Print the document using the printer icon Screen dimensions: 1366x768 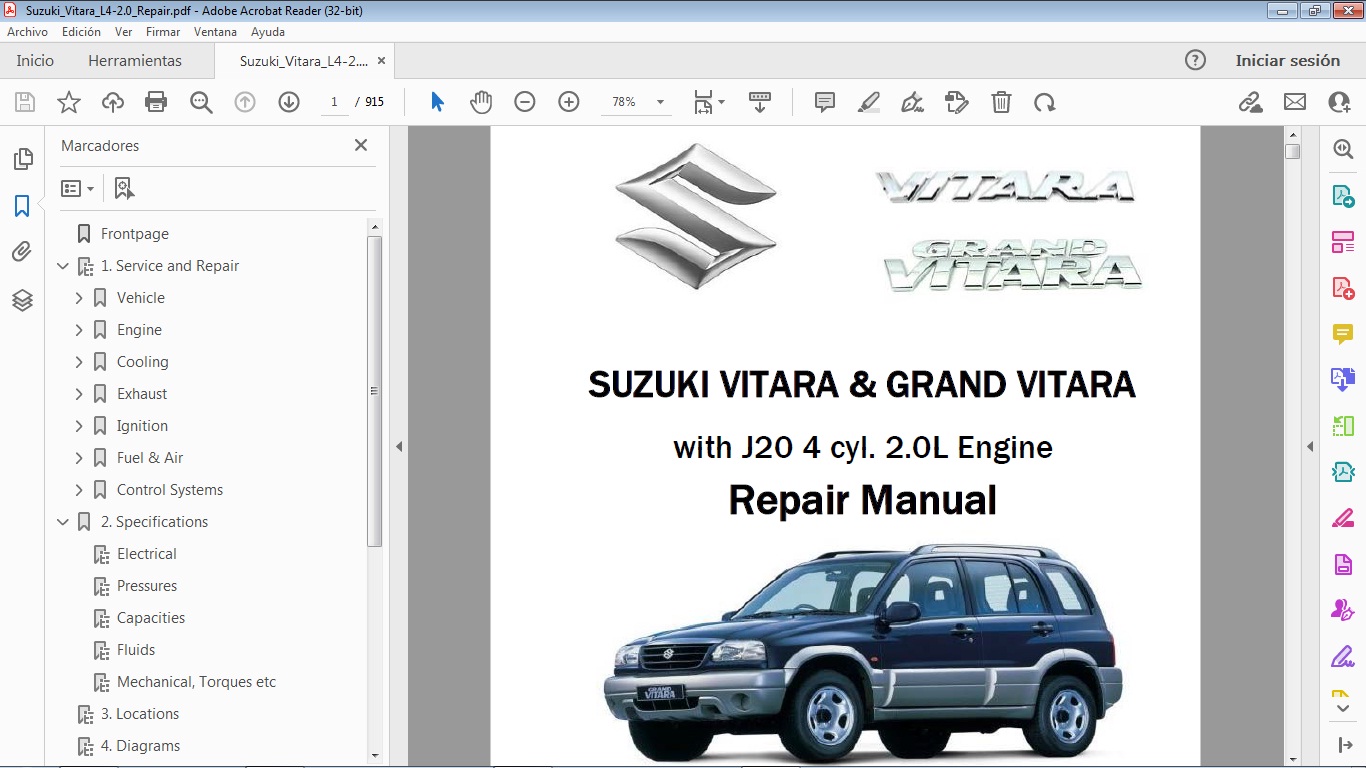point(156,102)
